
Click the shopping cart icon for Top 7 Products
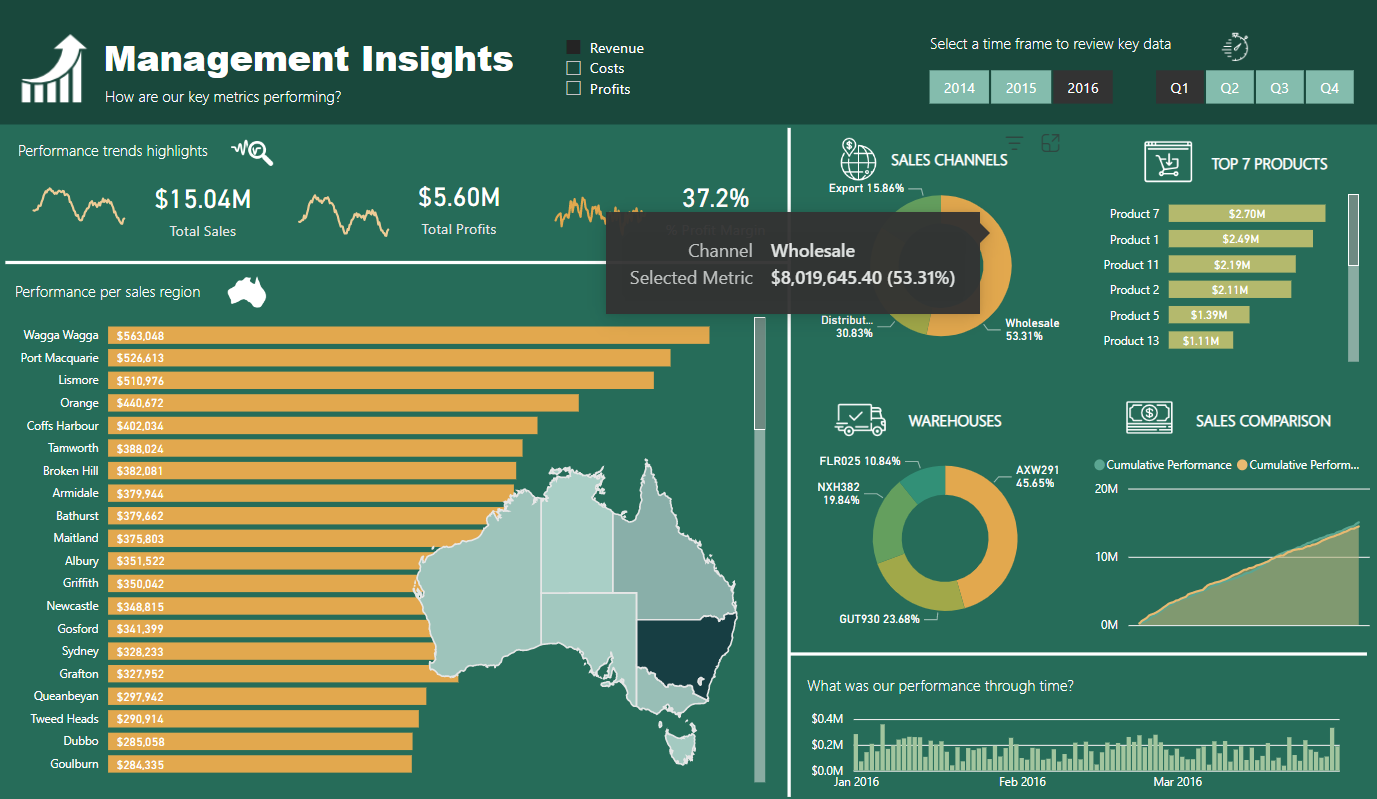point(1168,162)
